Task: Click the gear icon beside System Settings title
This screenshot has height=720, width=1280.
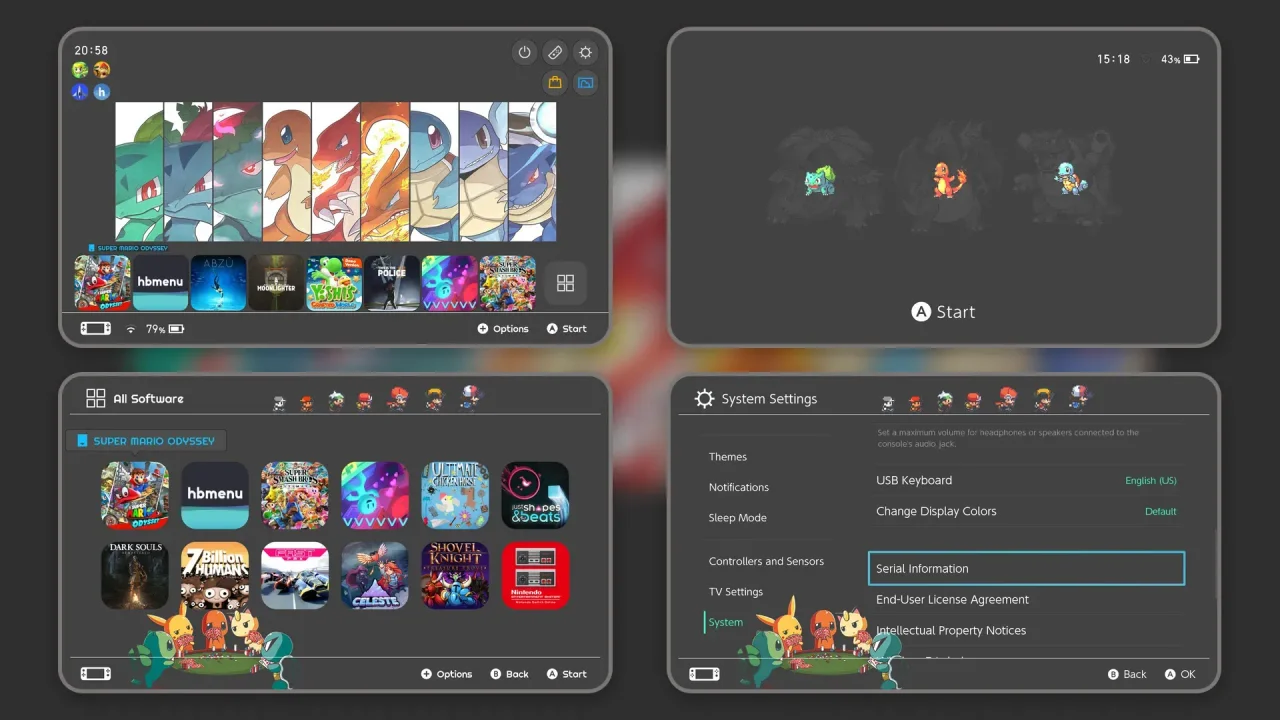Action: tap(704, 398)
